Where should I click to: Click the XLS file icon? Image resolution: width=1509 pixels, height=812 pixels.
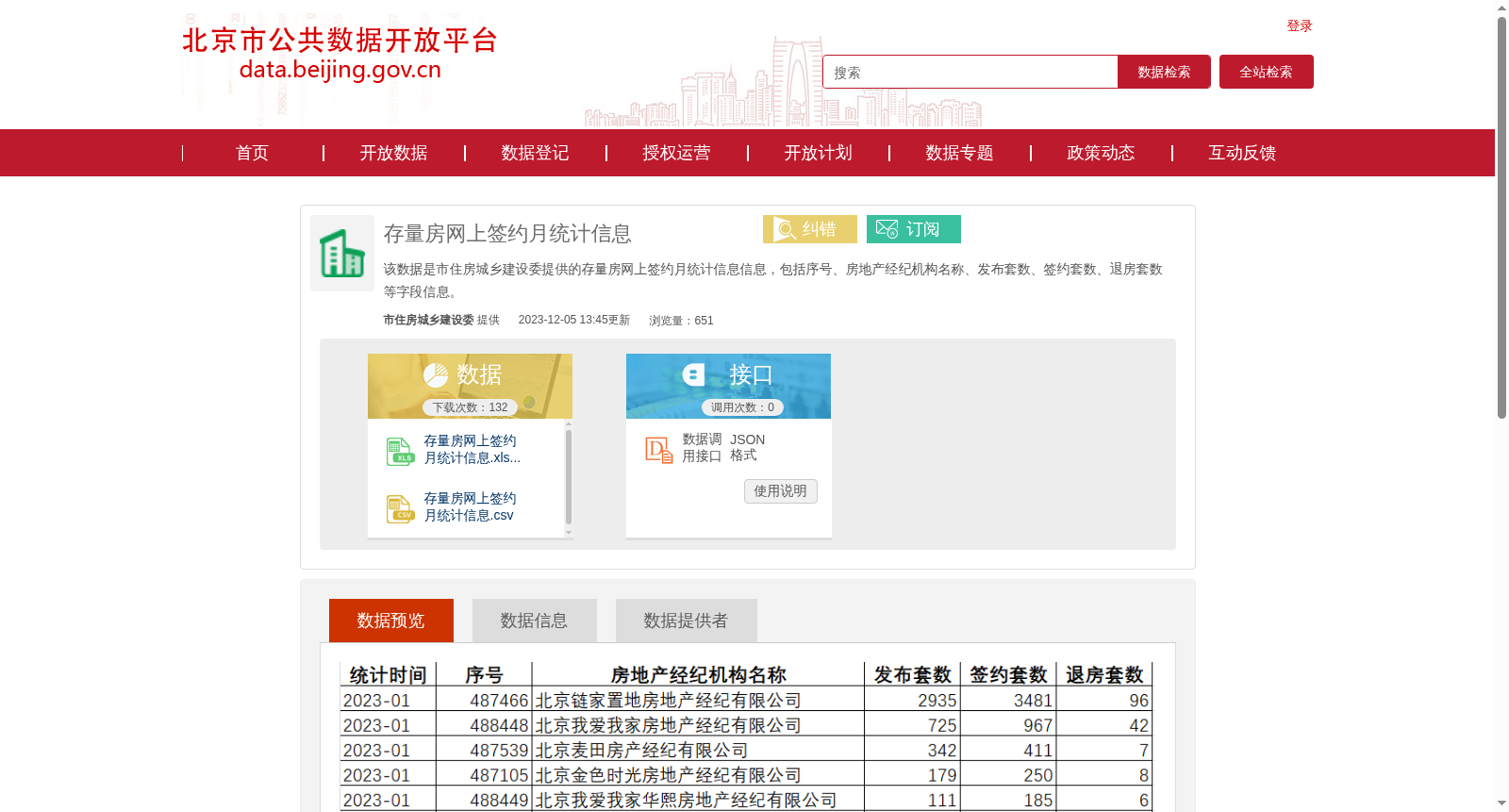click(x=400, y=451)
